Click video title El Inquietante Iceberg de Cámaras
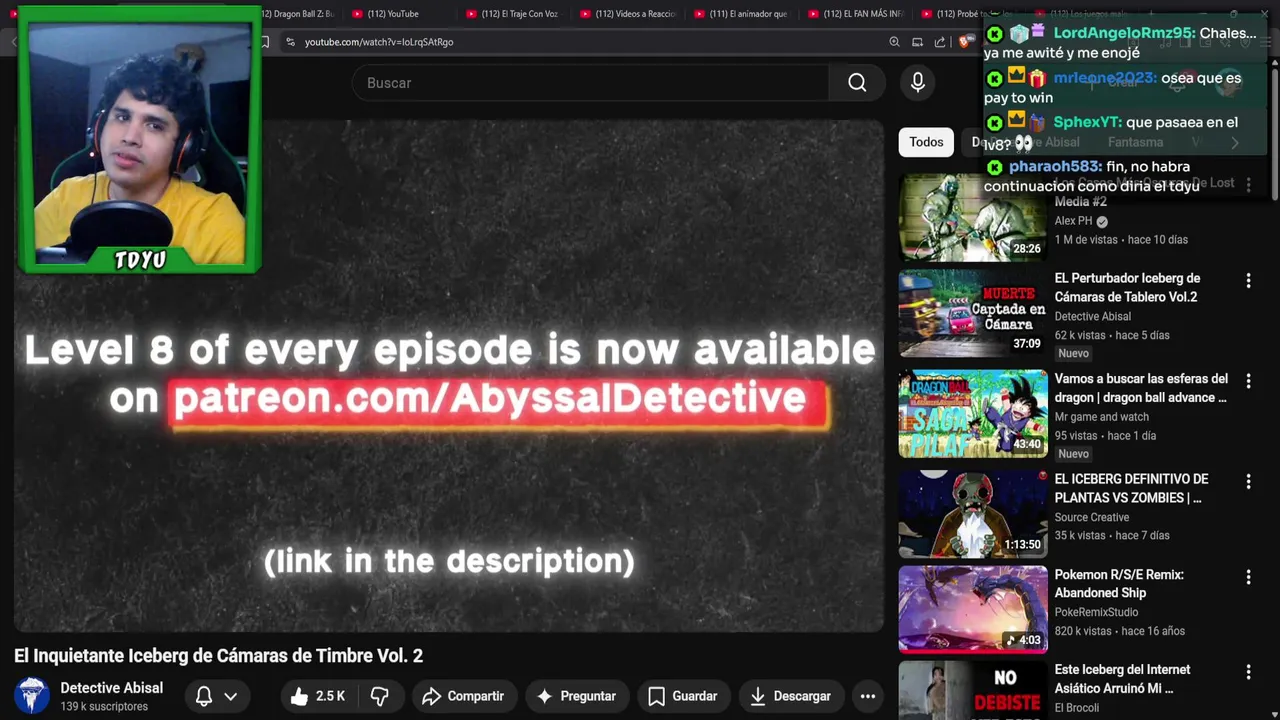 (218, 656)
